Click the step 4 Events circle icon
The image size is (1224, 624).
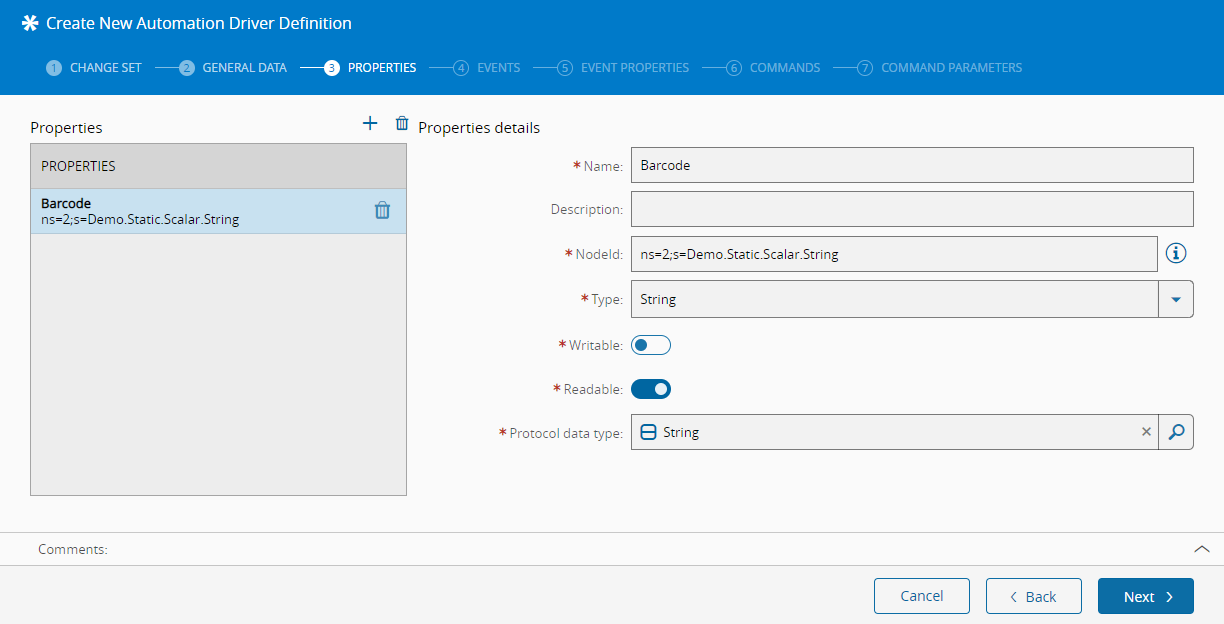coord(461,68)
